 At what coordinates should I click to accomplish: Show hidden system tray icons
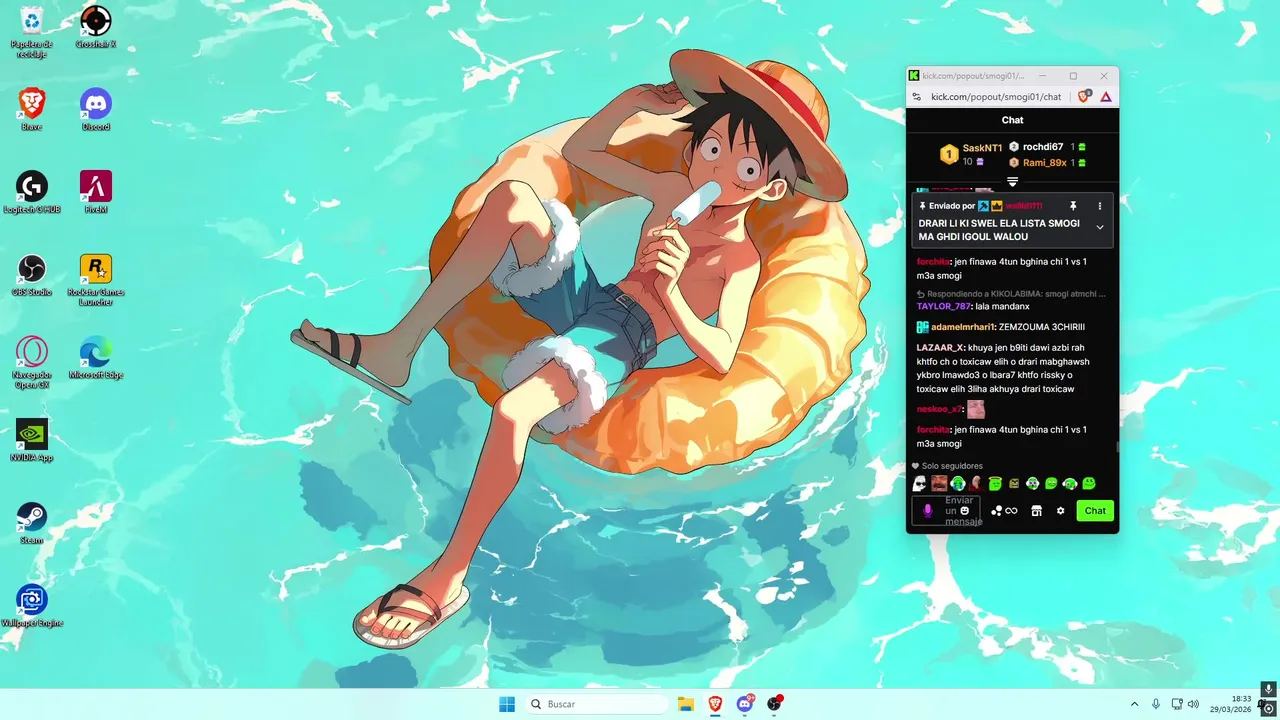[x=1134, y=704]
